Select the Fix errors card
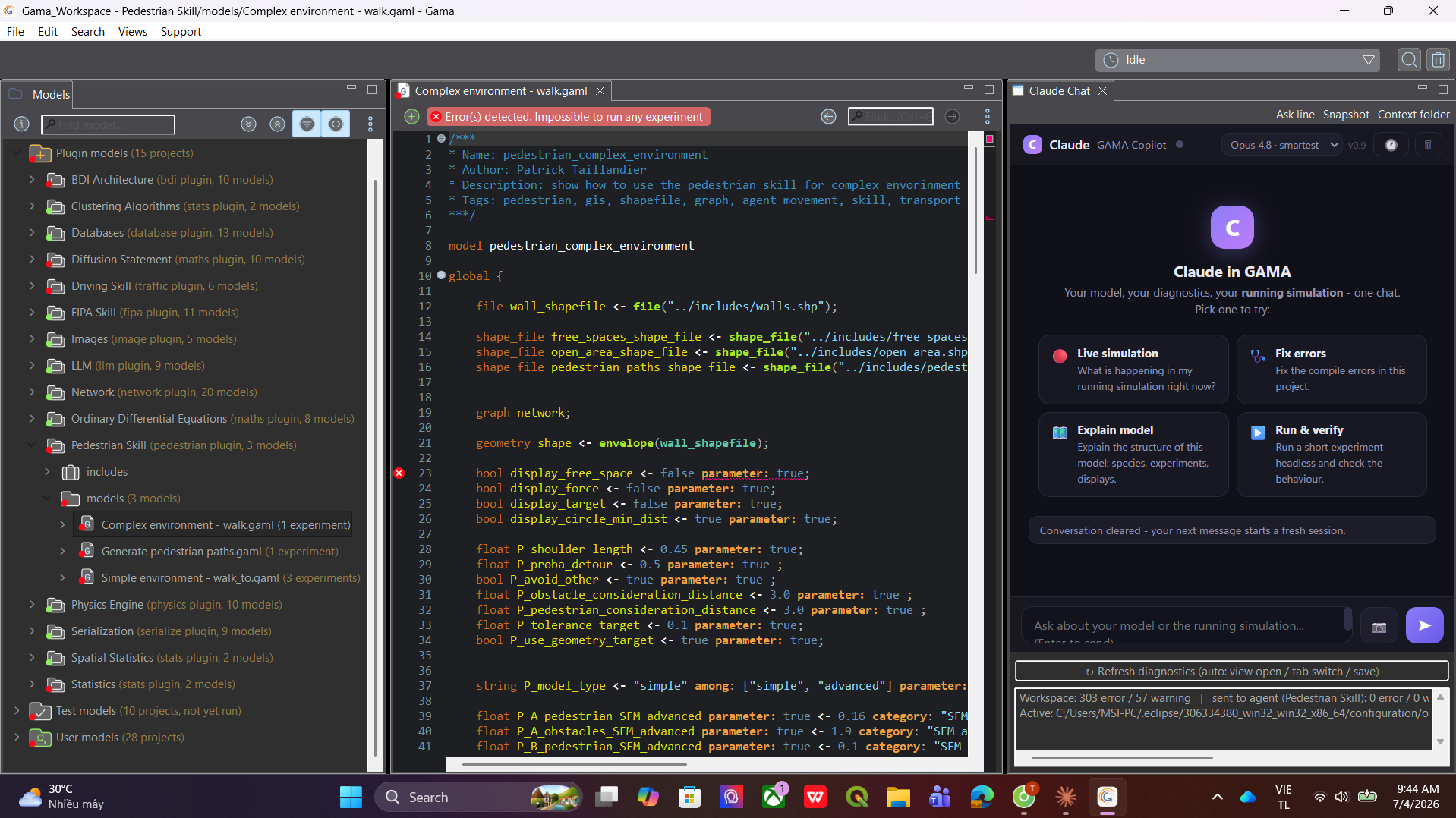1456x818 pixels. click(1332, 370)
